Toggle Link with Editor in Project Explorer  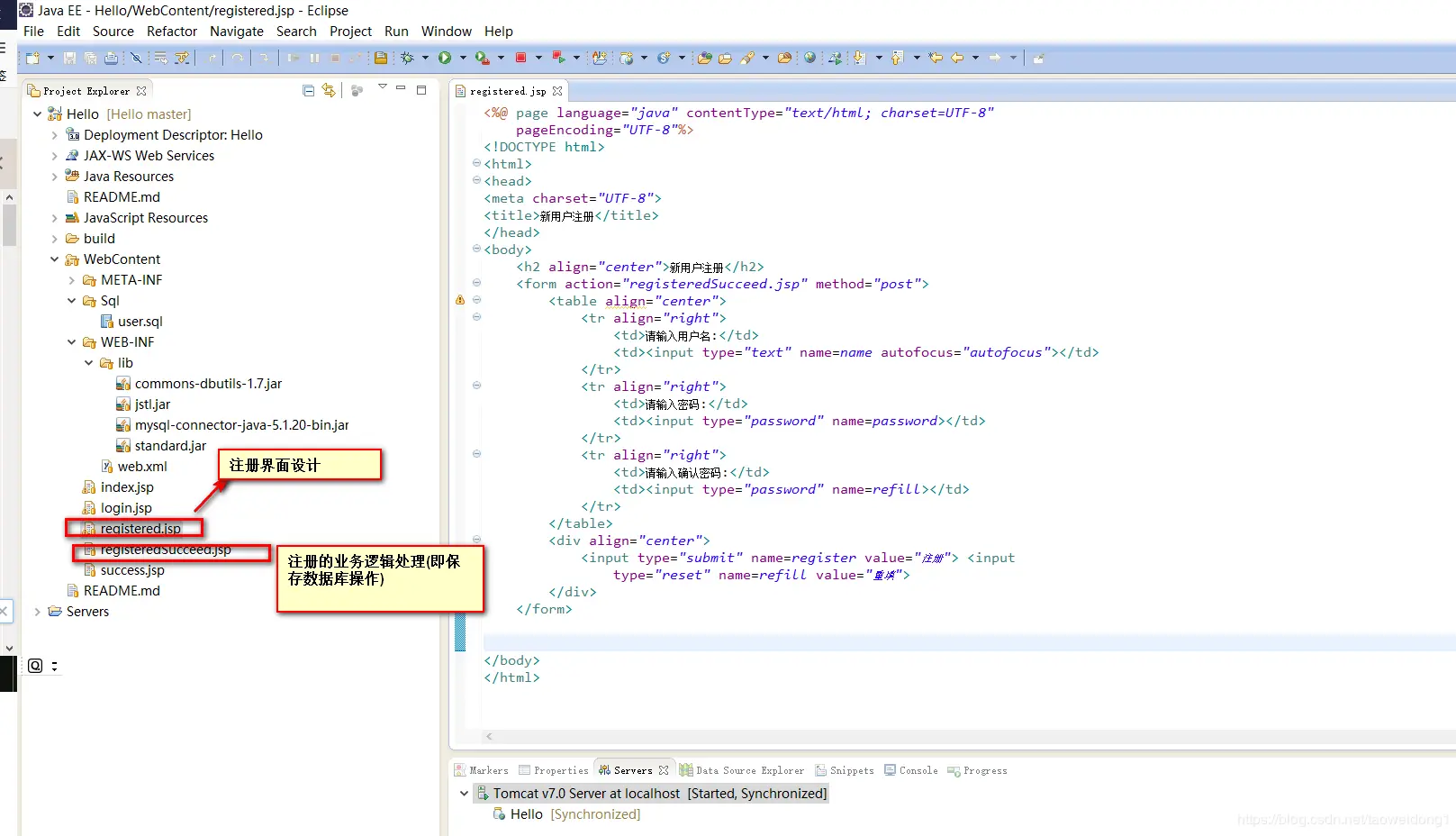tap(329, 90)
